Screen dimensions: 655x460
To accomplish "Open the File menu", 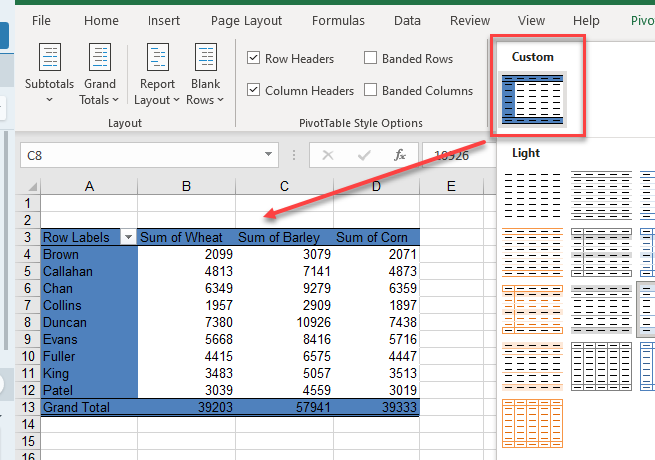I will (42, 20).
